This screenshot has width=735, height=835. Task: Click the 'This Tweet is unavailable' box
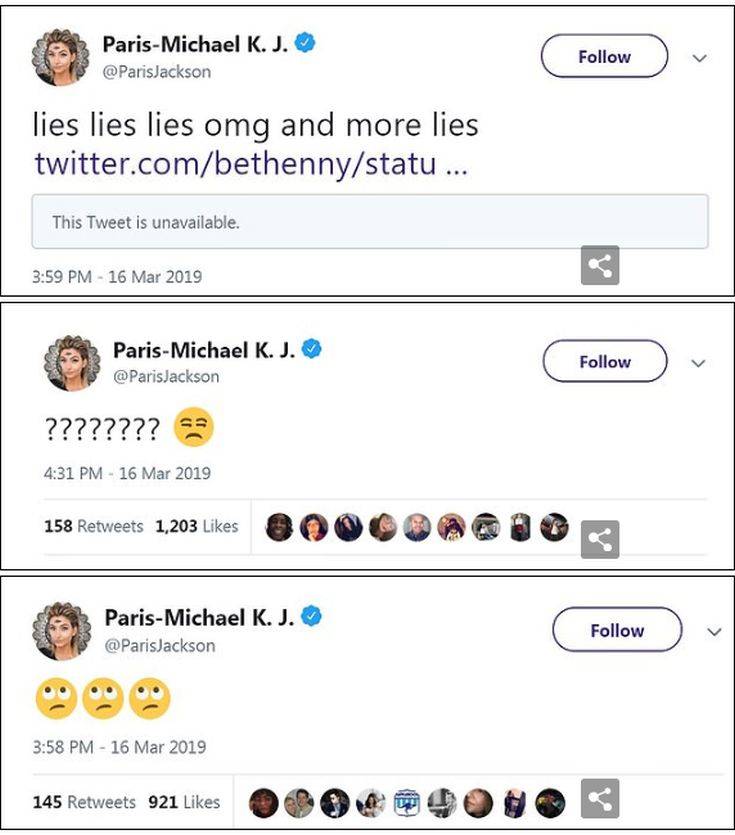pyautogui.click(x=369, y=222)
